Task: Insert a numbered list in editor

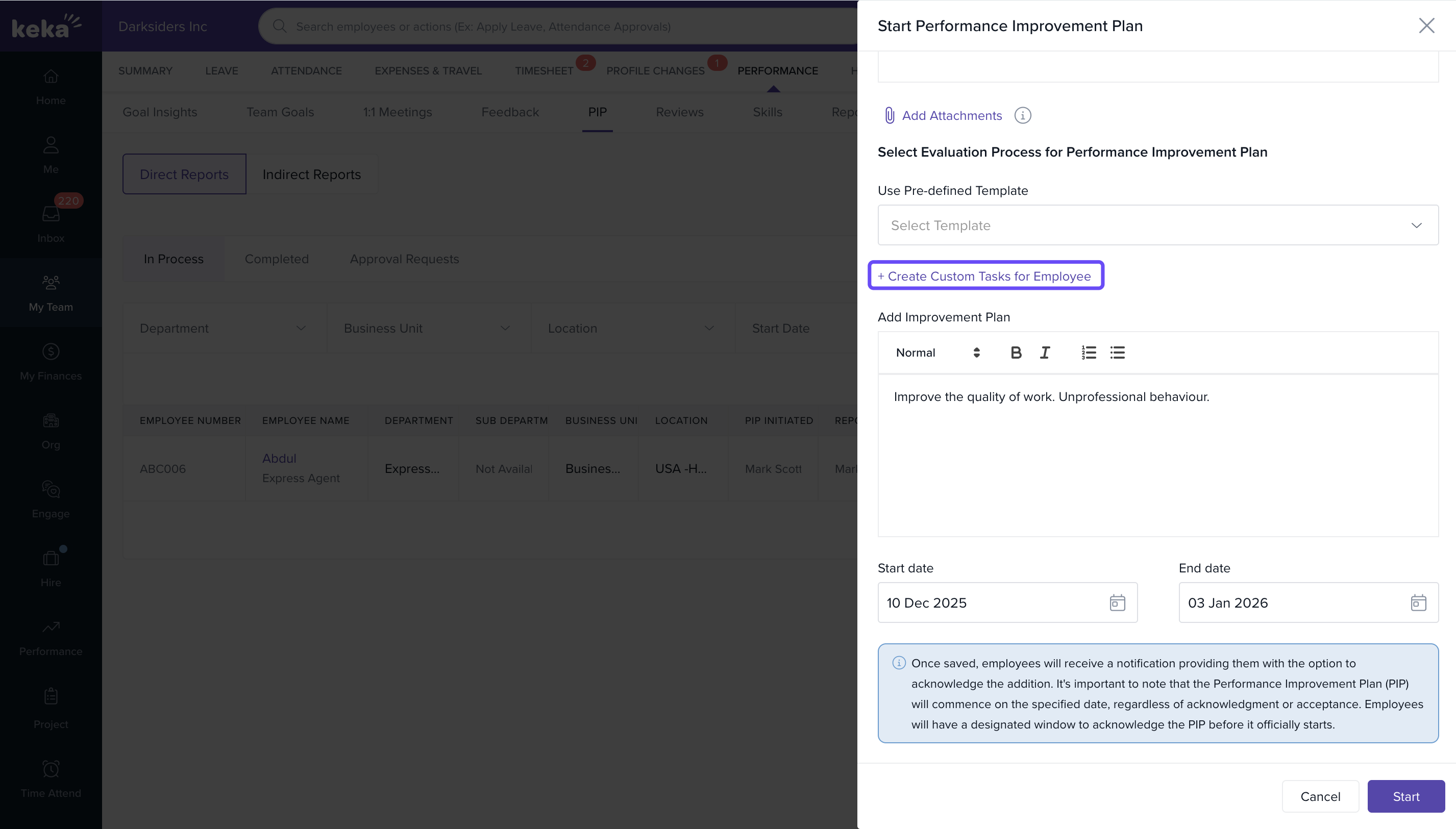Action: coord(1088,353)
